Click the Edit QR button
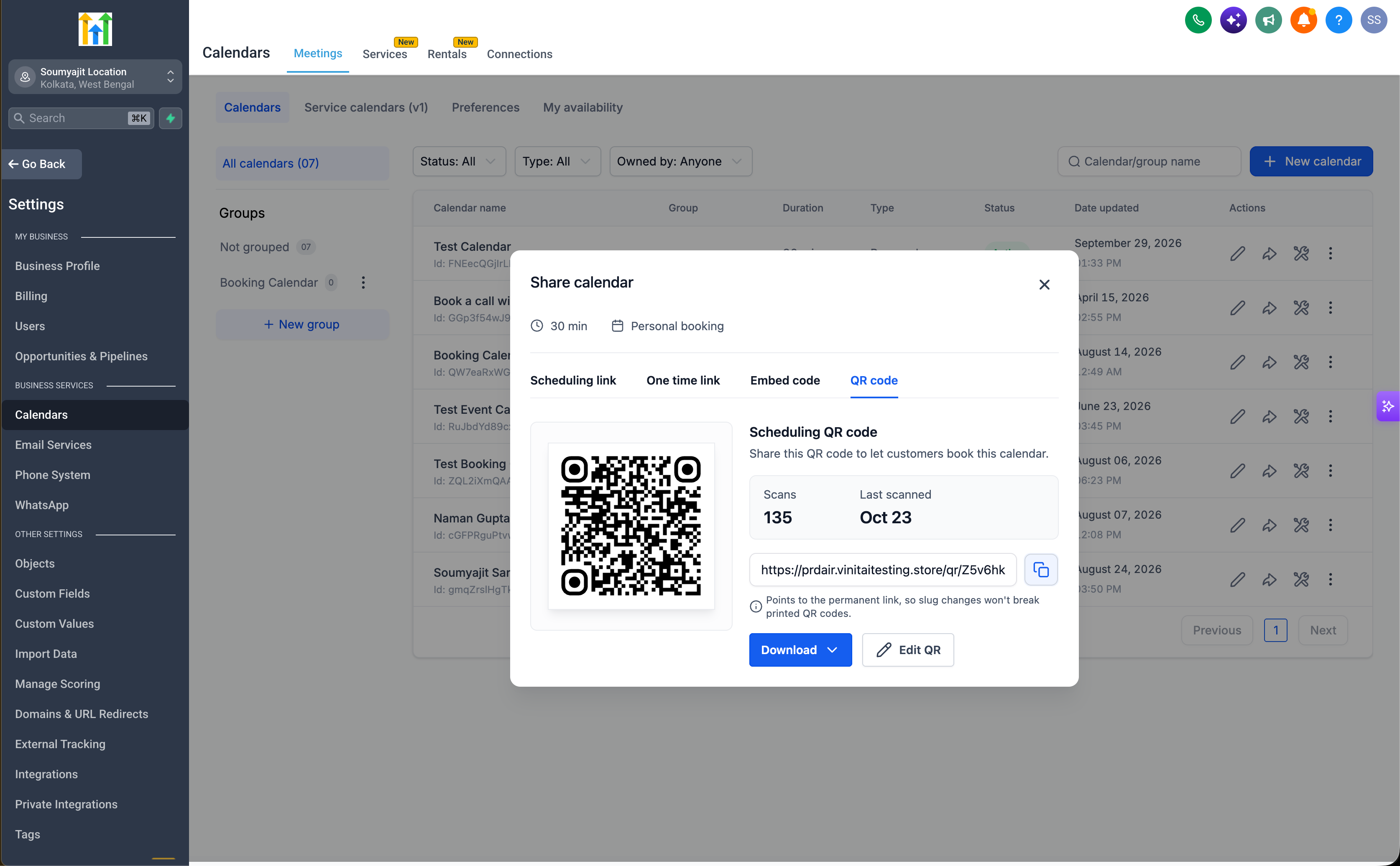1400x866 pixels. coord(908,649)
